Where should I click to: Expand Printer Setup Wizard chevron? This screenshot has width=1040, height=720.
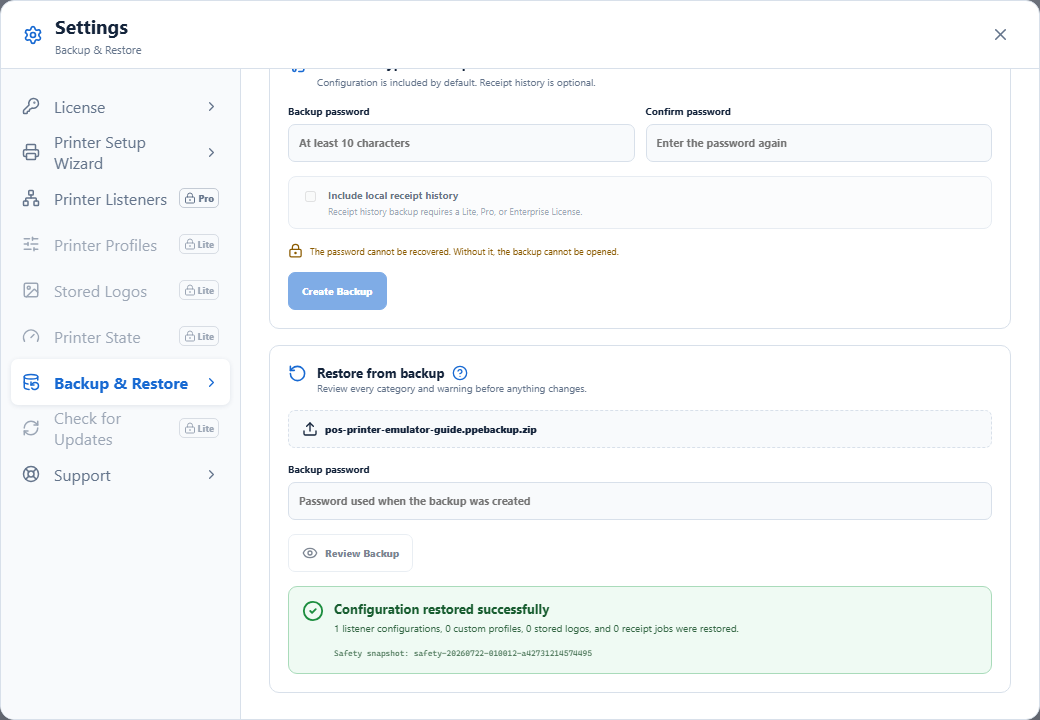[211, 152]
